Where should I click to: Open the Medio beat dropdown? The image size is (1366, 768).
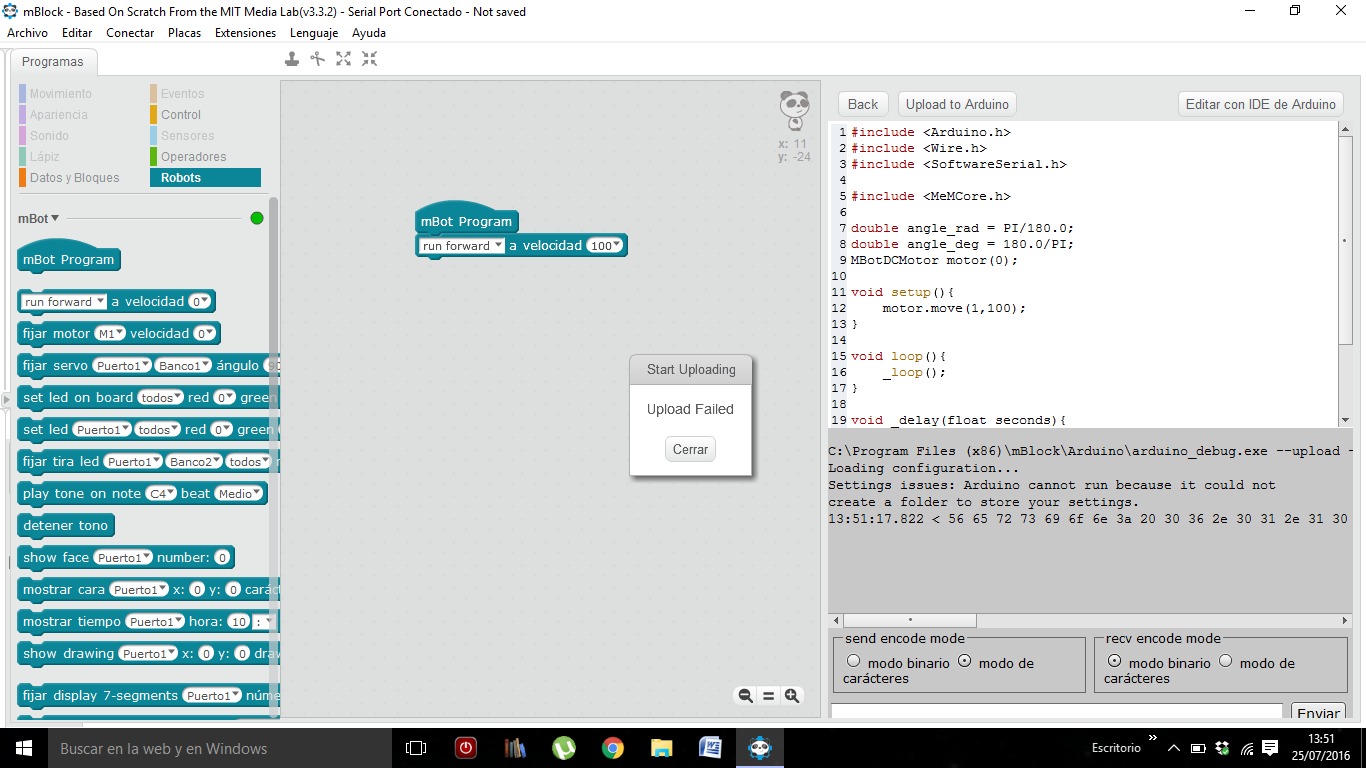pos(238,494)
